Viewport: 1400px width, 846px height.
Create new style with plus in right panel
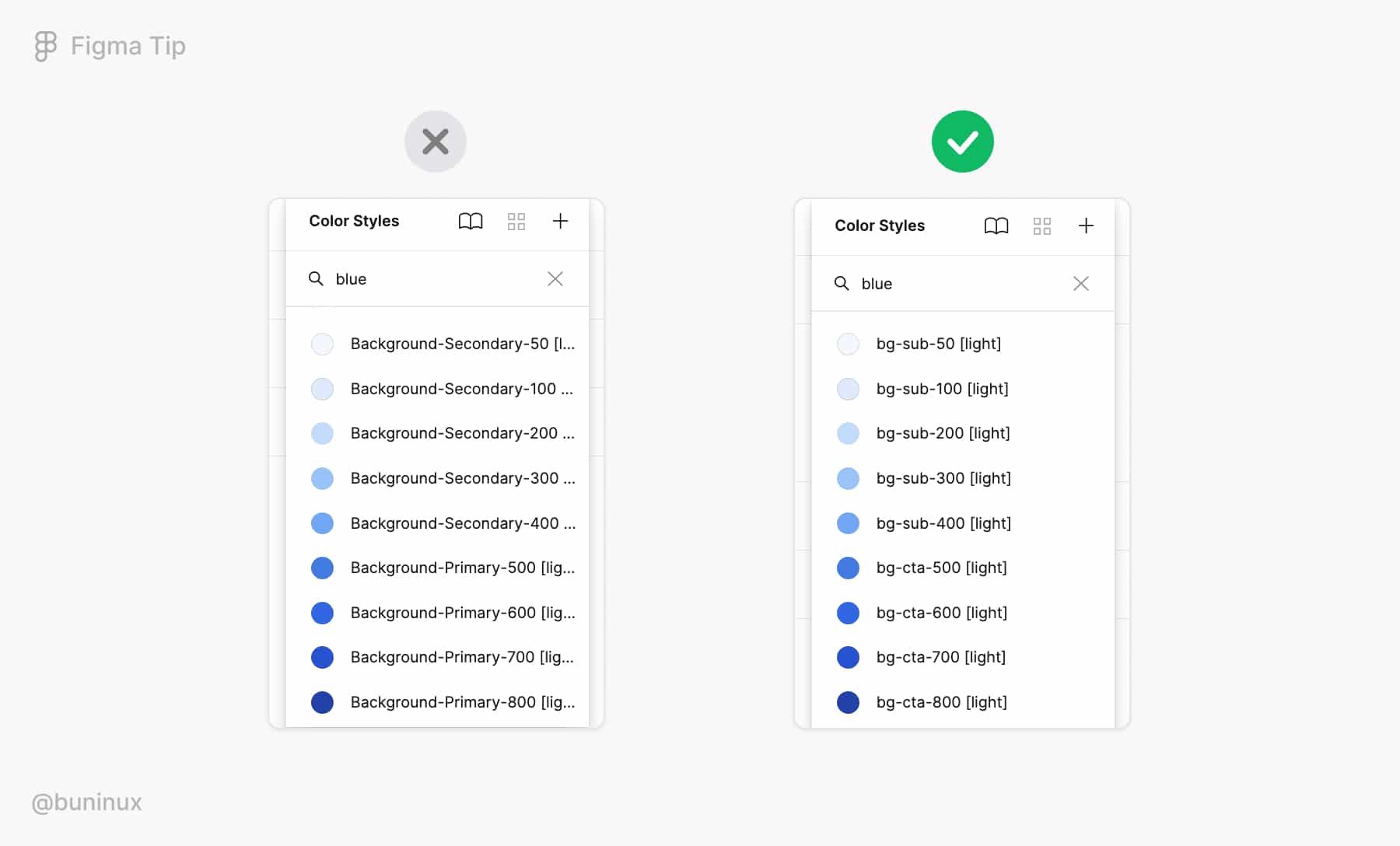(1087, 226)
